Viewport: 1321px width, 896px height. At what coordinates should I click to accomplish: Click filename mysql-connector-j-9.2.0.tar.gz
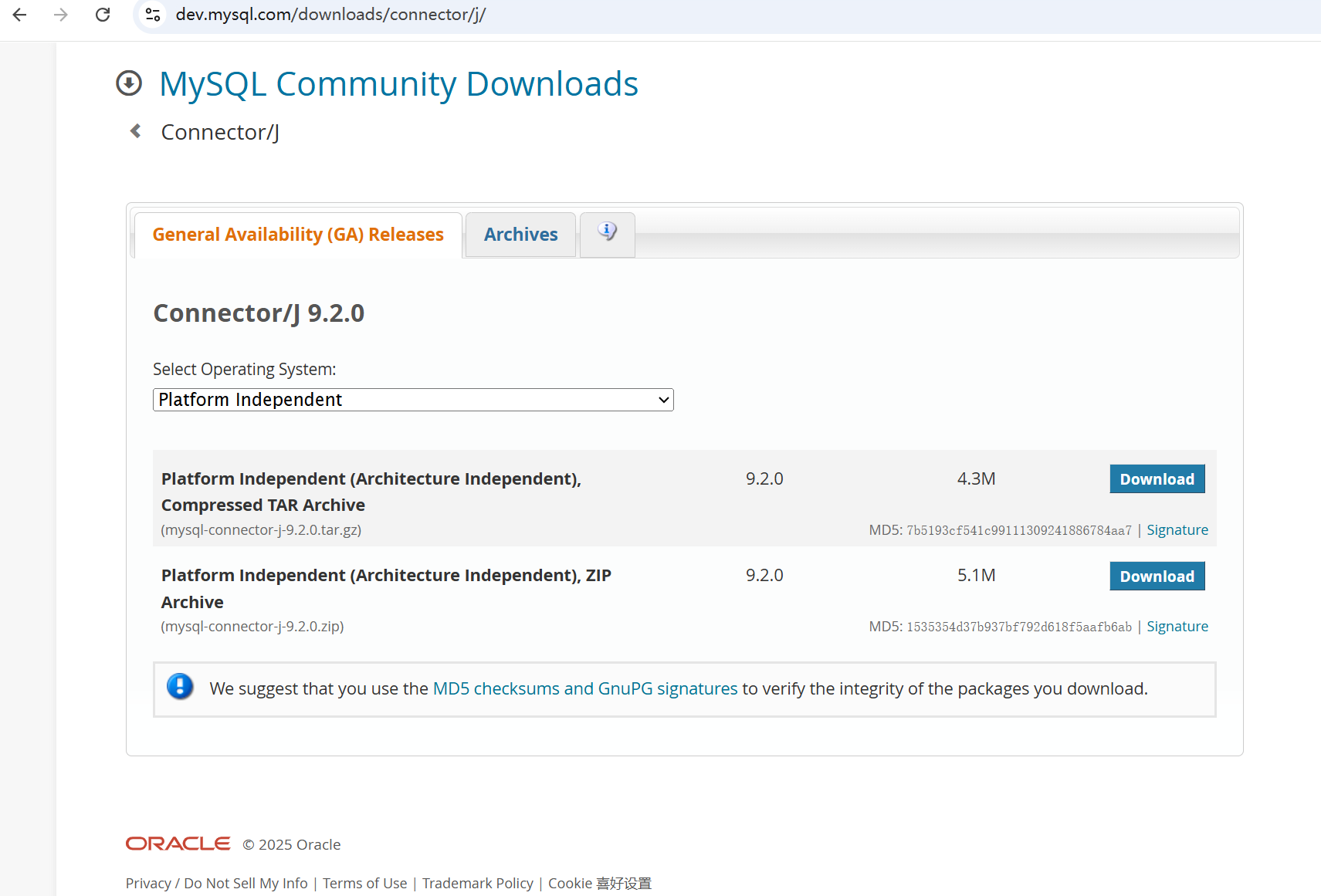click(x=261, y=530)
